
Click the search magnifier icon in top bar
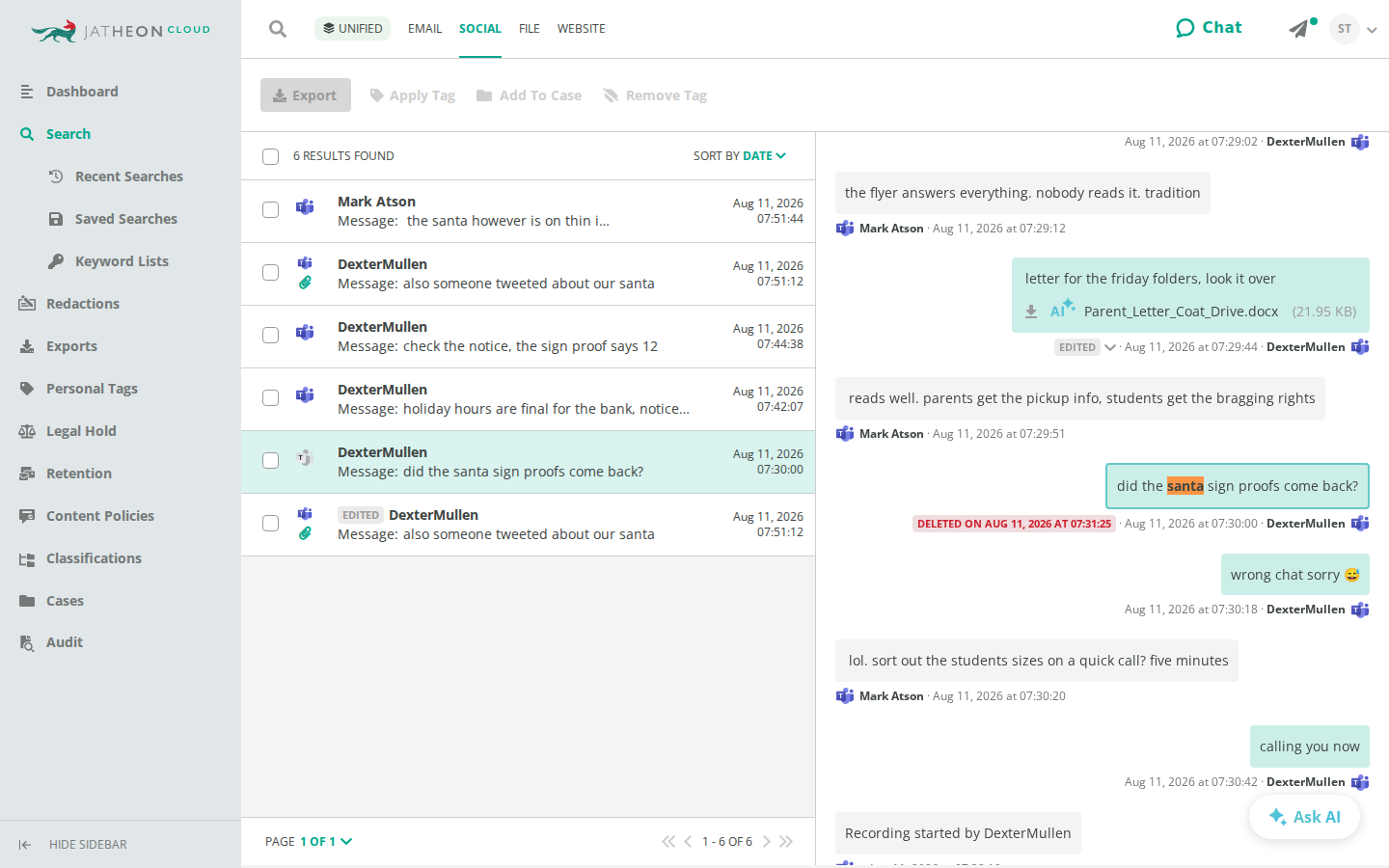[x=278, y=29]
